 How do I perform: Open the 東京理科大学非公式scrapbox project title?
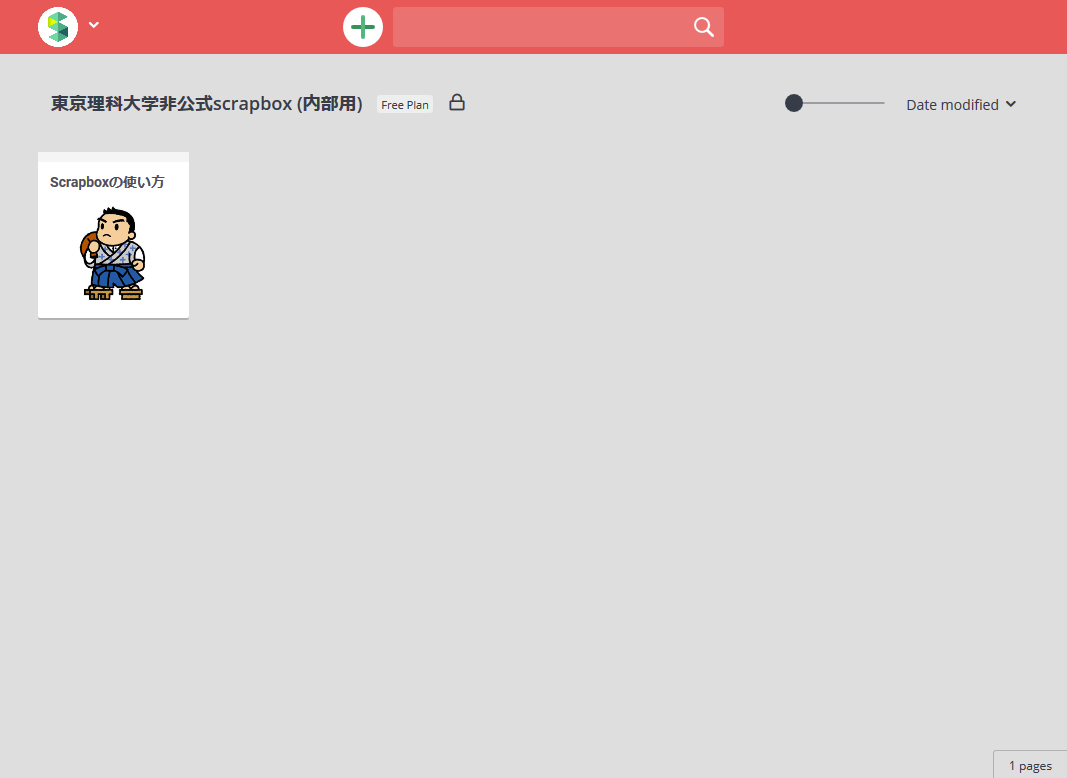click(207, 103)
